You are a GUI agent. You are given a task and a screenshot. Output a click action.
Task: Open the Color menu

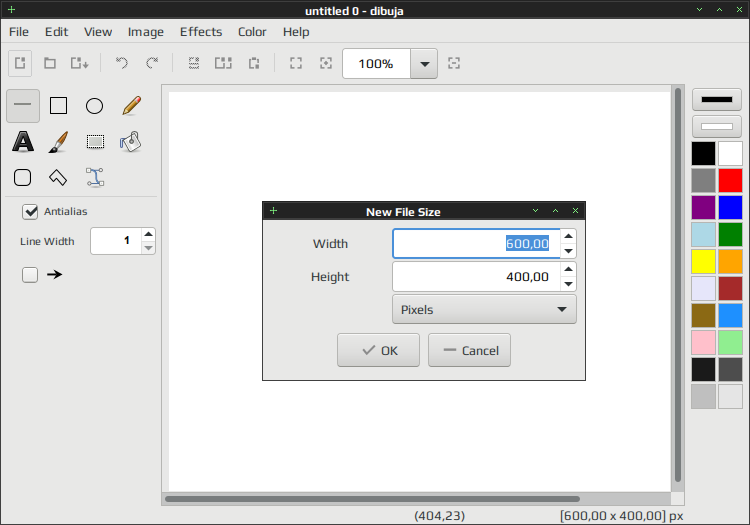pos(252,32)
